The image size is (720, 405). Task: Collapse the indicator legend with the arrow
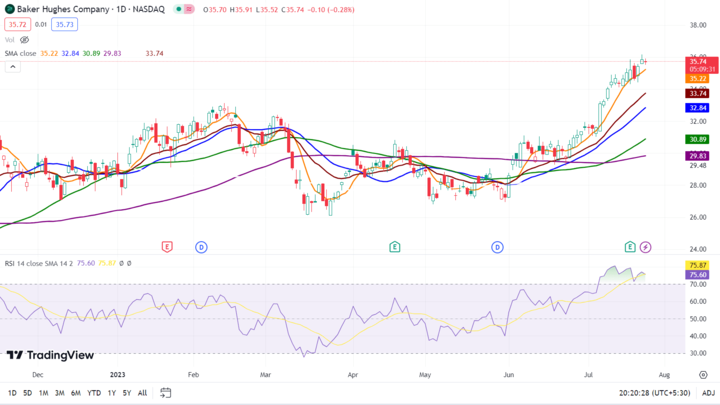[13, 67]
